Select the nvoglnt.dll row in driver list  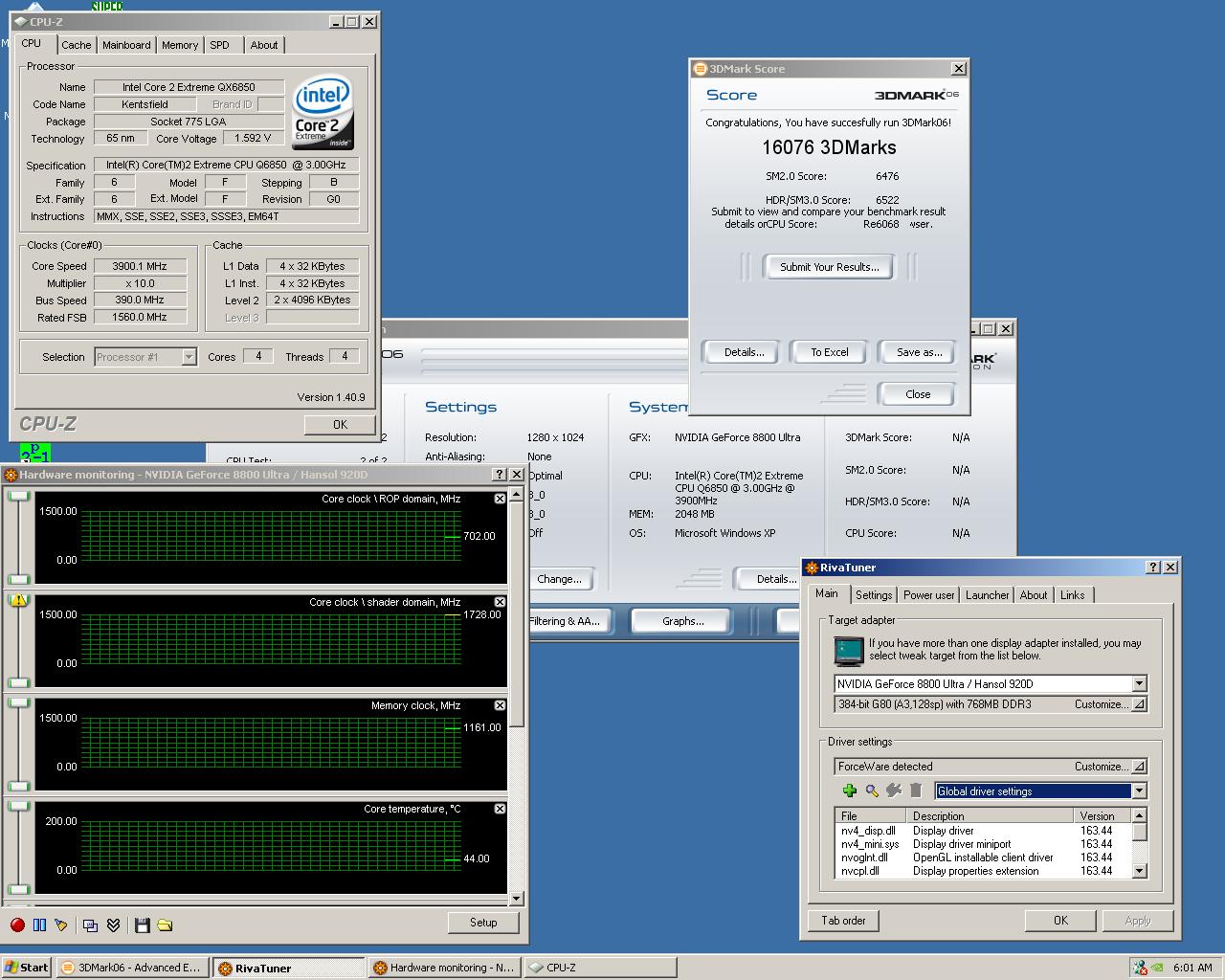[x=983, y=857]
